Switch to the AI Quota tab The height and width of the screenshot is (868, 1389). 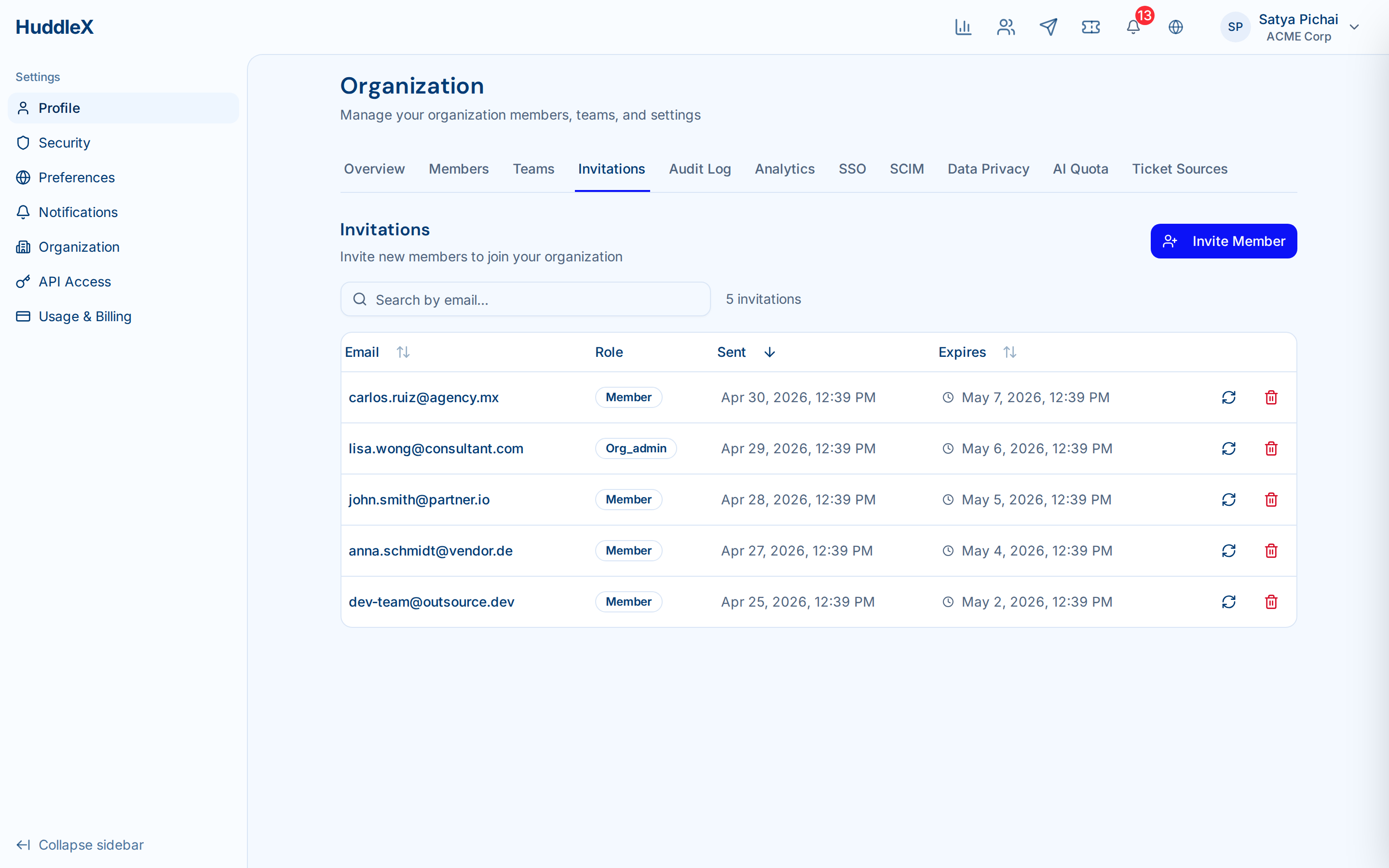pos(1080,169)
